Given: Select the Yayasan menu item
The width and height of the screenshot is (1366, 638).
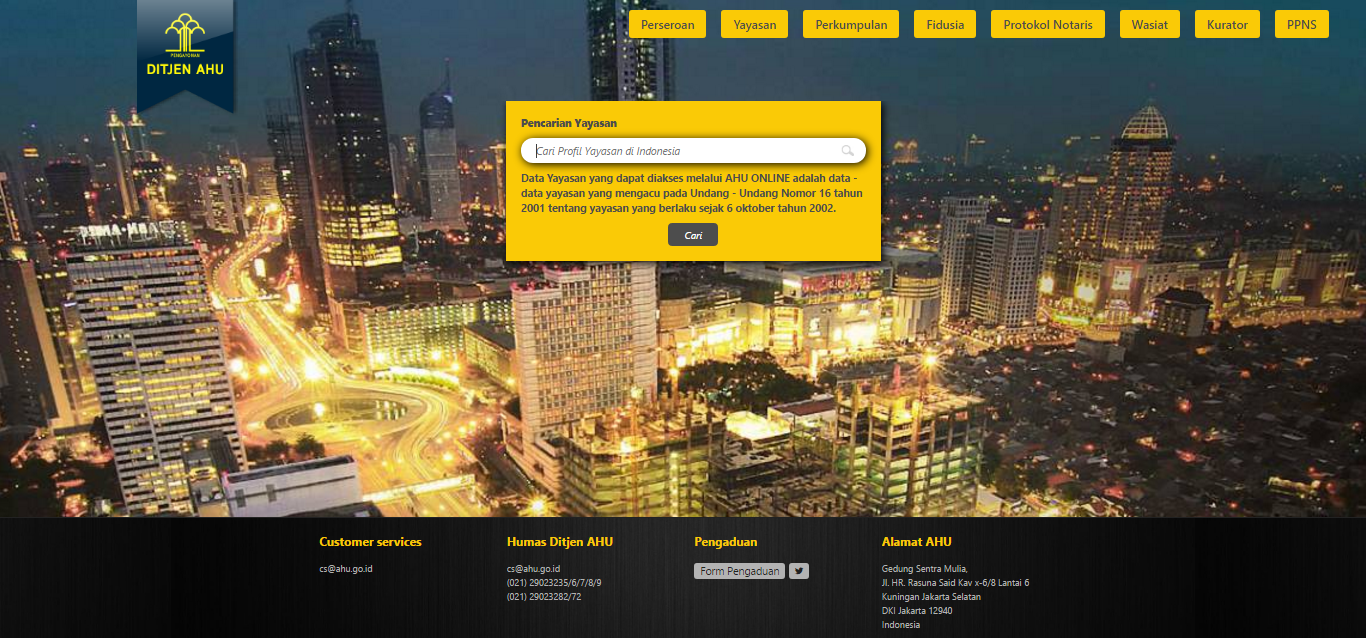Looking at the screenshot, I should (754, 24).
